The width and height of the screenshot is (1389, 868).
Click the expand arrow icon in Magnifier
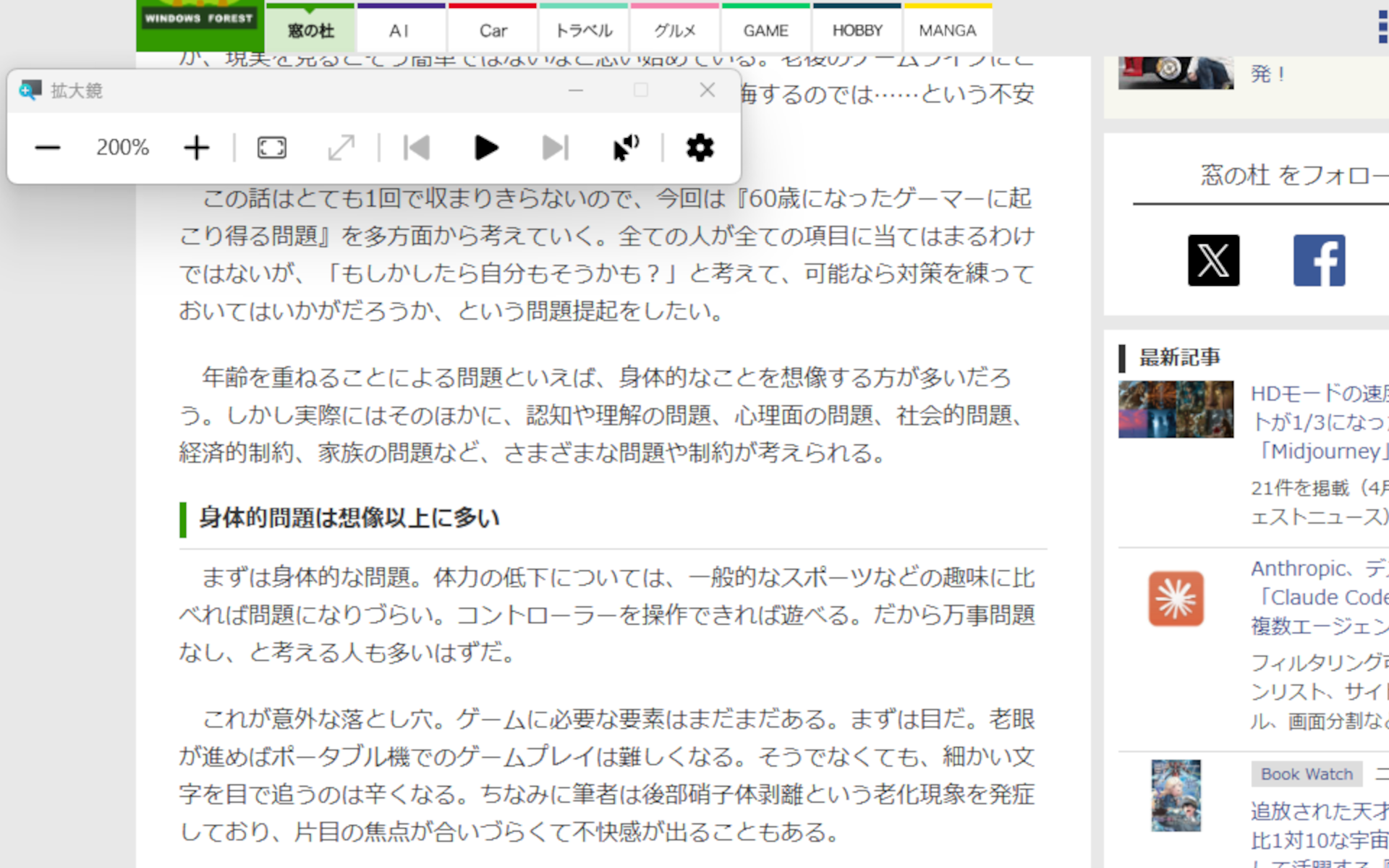coord(340,148)
